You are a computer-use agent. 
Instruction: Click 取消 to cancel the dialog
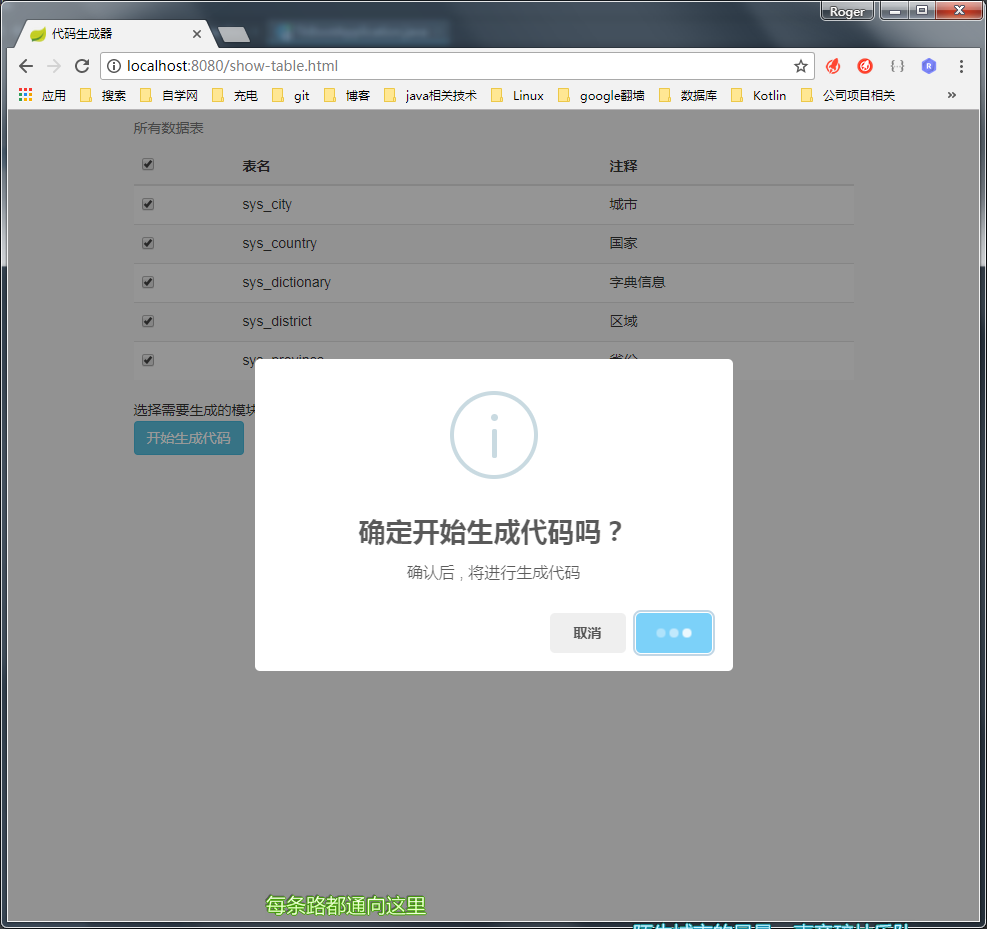pyautogui.click(x=587, y=633)
